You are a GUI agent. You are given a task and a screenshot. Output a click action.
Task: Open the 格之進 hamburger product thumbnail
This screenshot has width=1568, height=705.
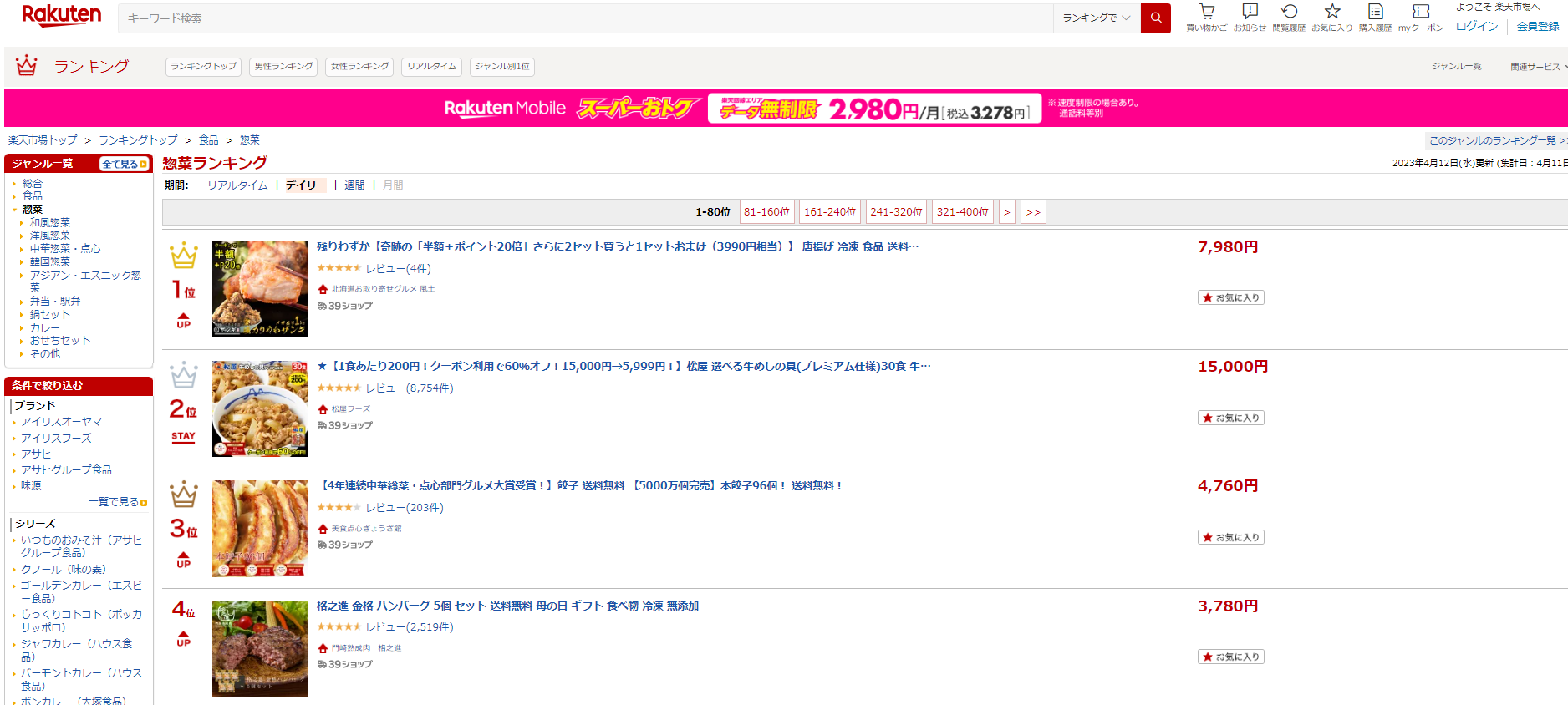260,648
